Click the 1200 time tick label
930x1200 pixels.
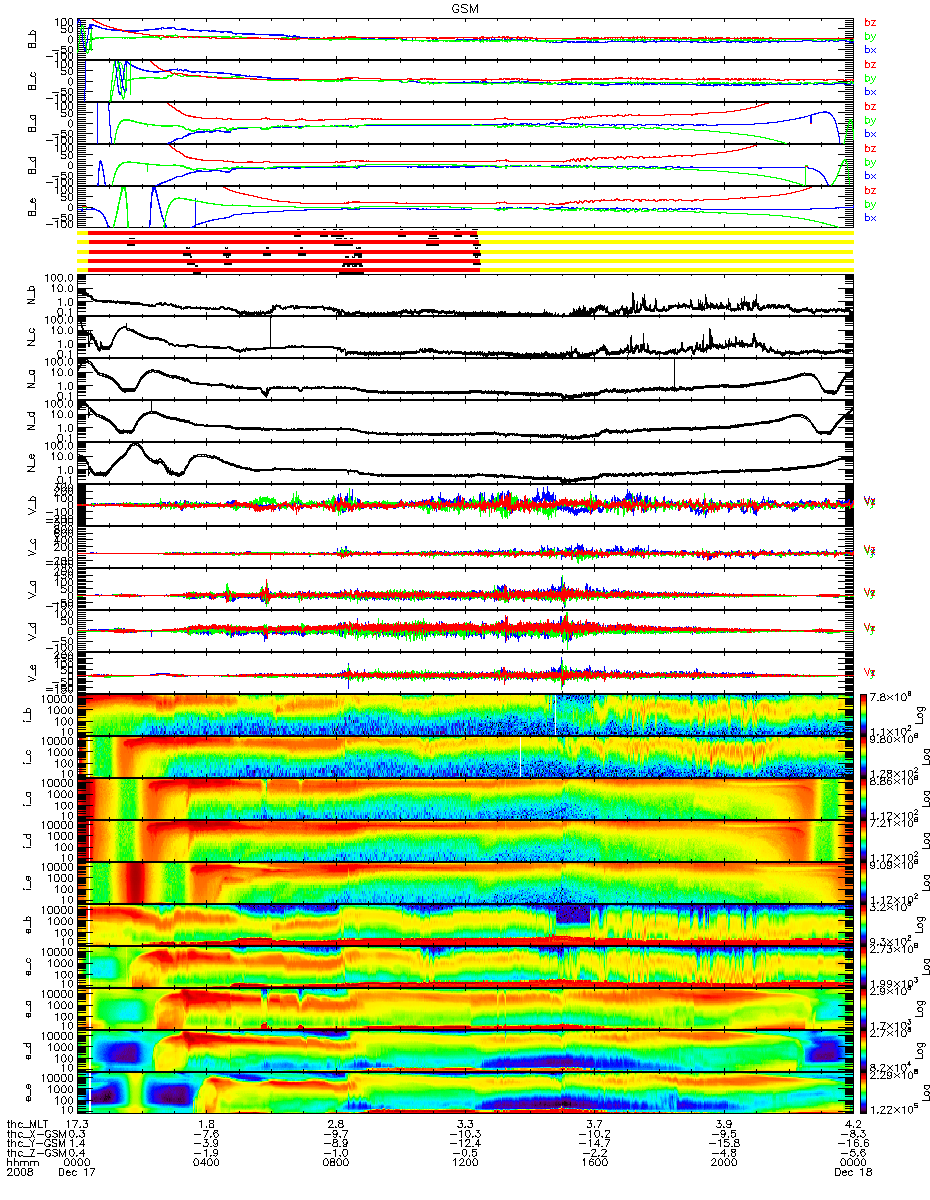(464, 1163)
